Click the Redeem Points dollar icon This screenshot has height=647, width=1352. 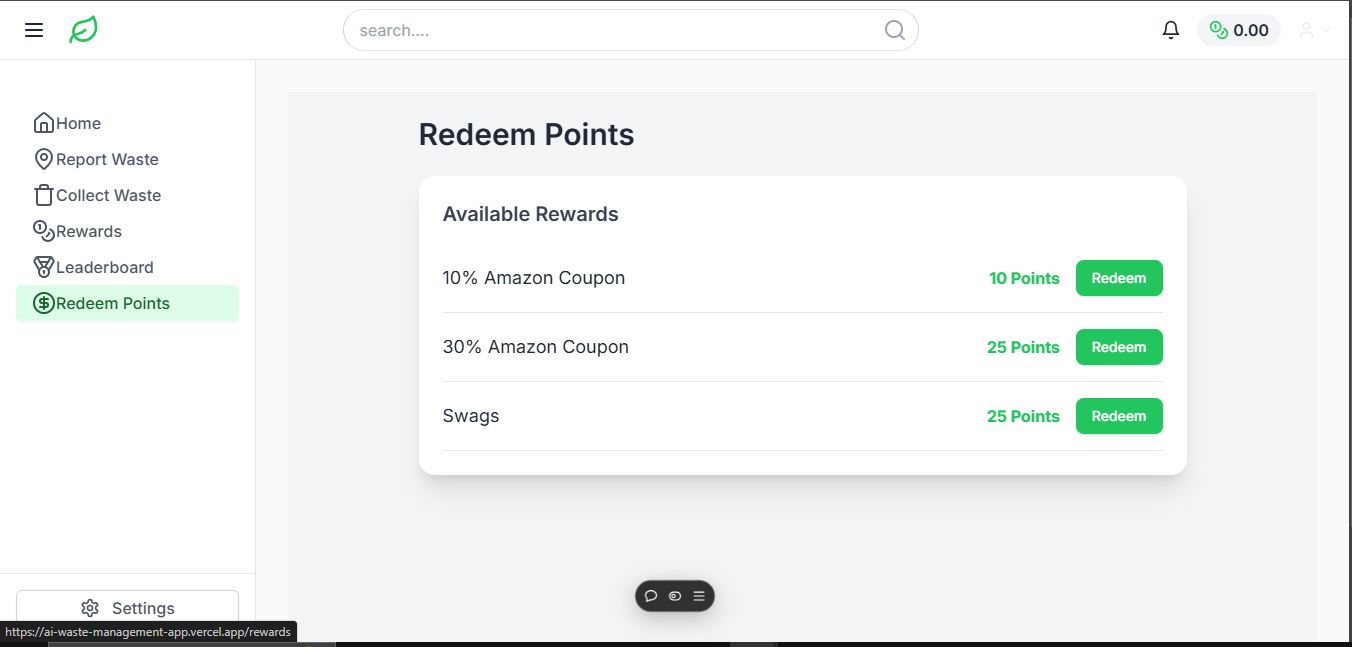tap(43, 302)
